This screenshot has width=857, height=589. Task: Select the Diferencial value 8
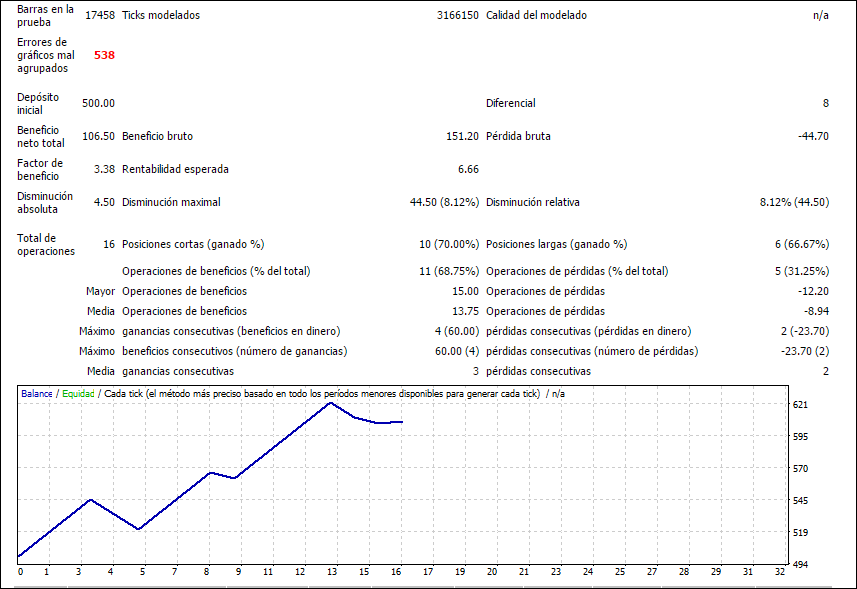tap(825, 104)
